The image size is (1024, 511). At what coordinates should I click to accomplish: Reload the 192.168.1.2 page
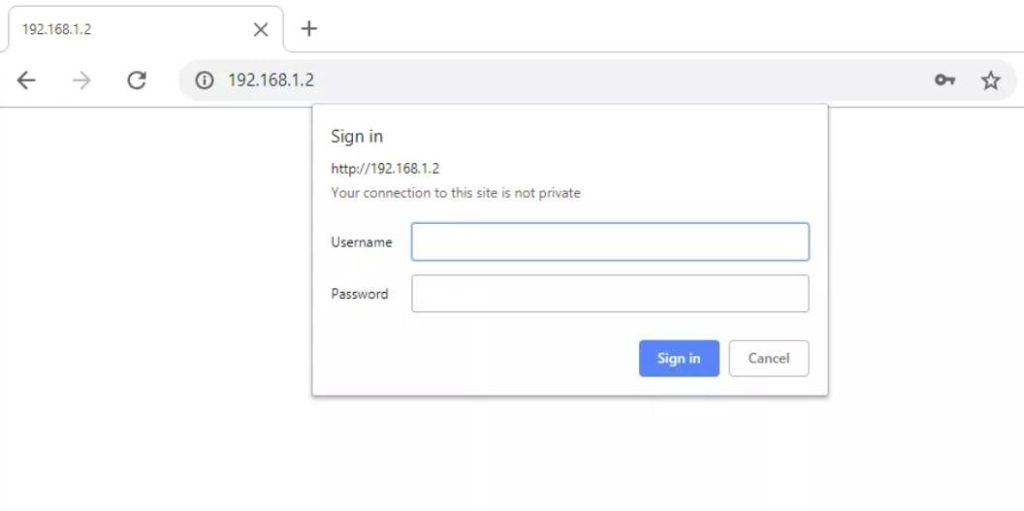pyautogui.click(x=137, y=81)
